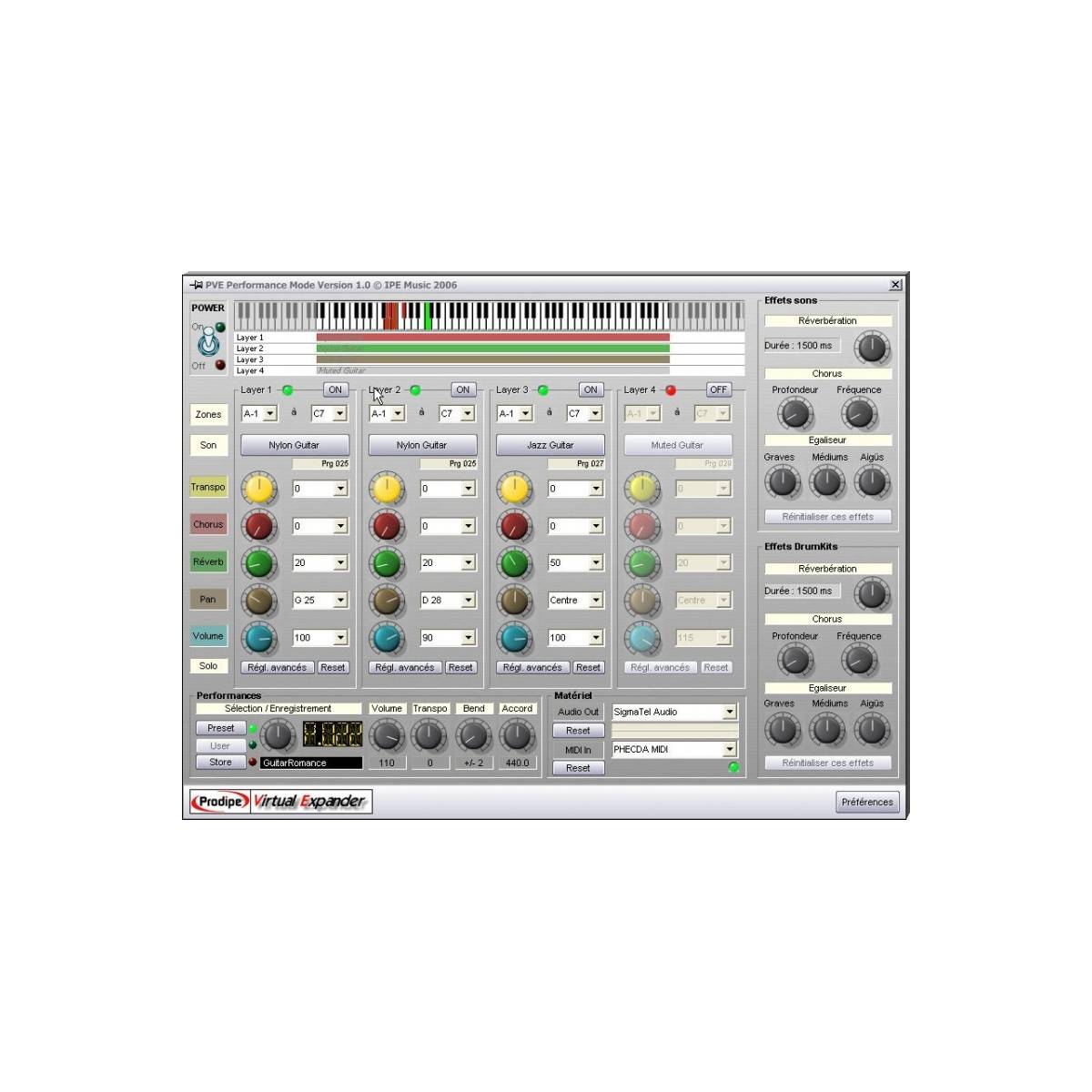
Task: Click the red power Off indicator light
Action: [x=220, y=365]
